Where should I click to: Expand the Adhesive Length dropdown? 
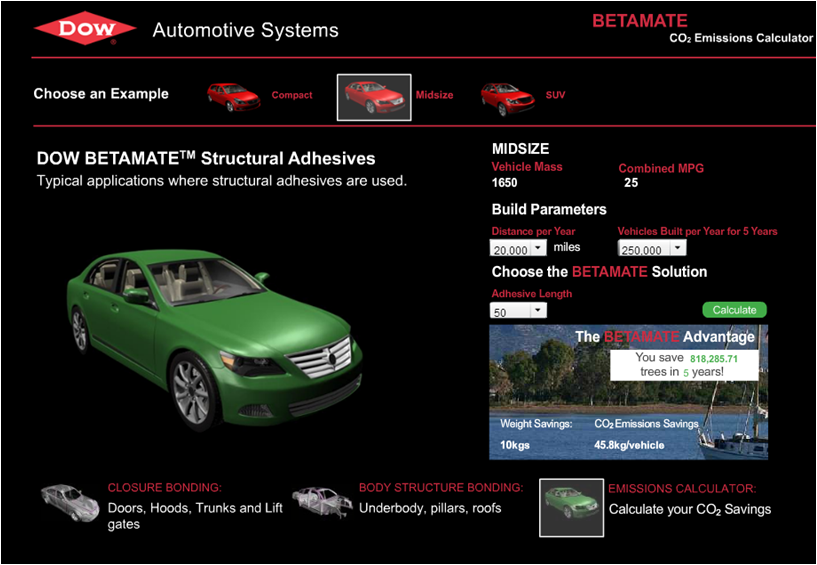[x=538, y=311]
